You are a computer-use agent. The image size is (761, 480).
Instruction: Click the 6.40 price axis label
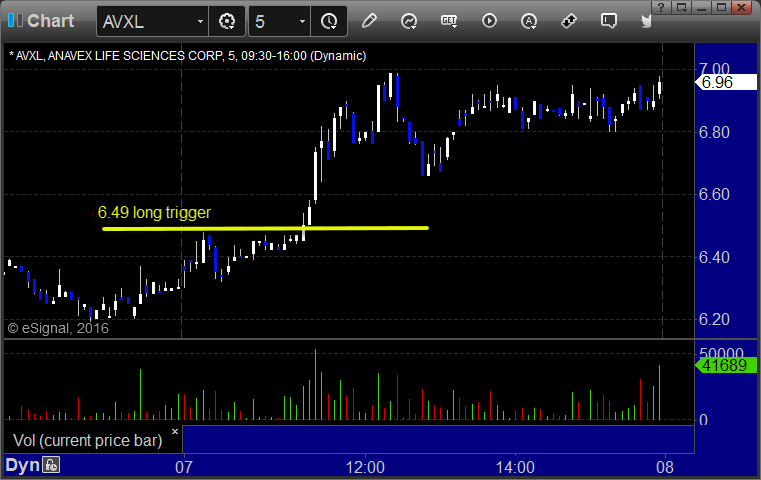[714, 257]
